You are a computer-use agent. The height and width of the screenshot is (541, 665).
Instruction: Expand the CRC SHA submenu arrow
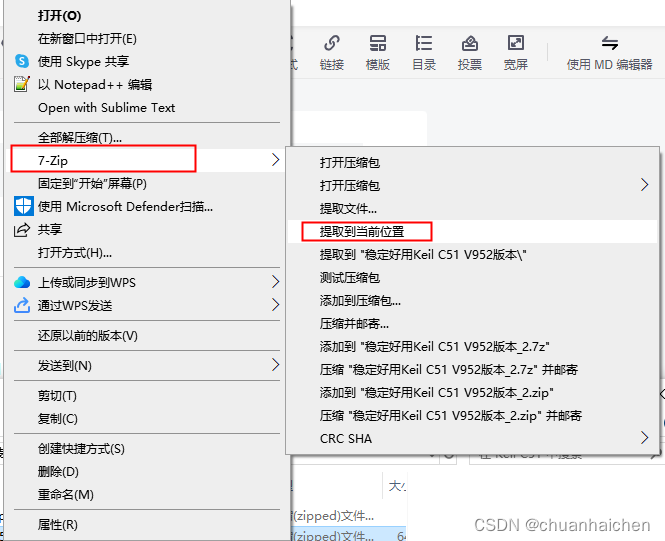tap(645, 438)
